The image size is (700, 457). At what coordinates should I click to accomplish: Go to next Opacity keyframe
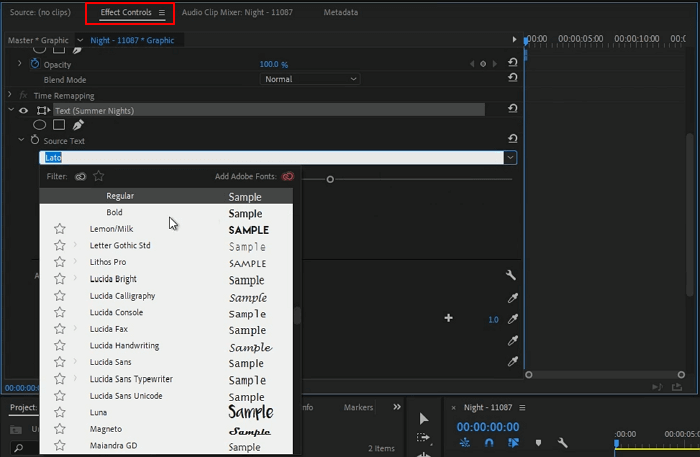(495, 64)
